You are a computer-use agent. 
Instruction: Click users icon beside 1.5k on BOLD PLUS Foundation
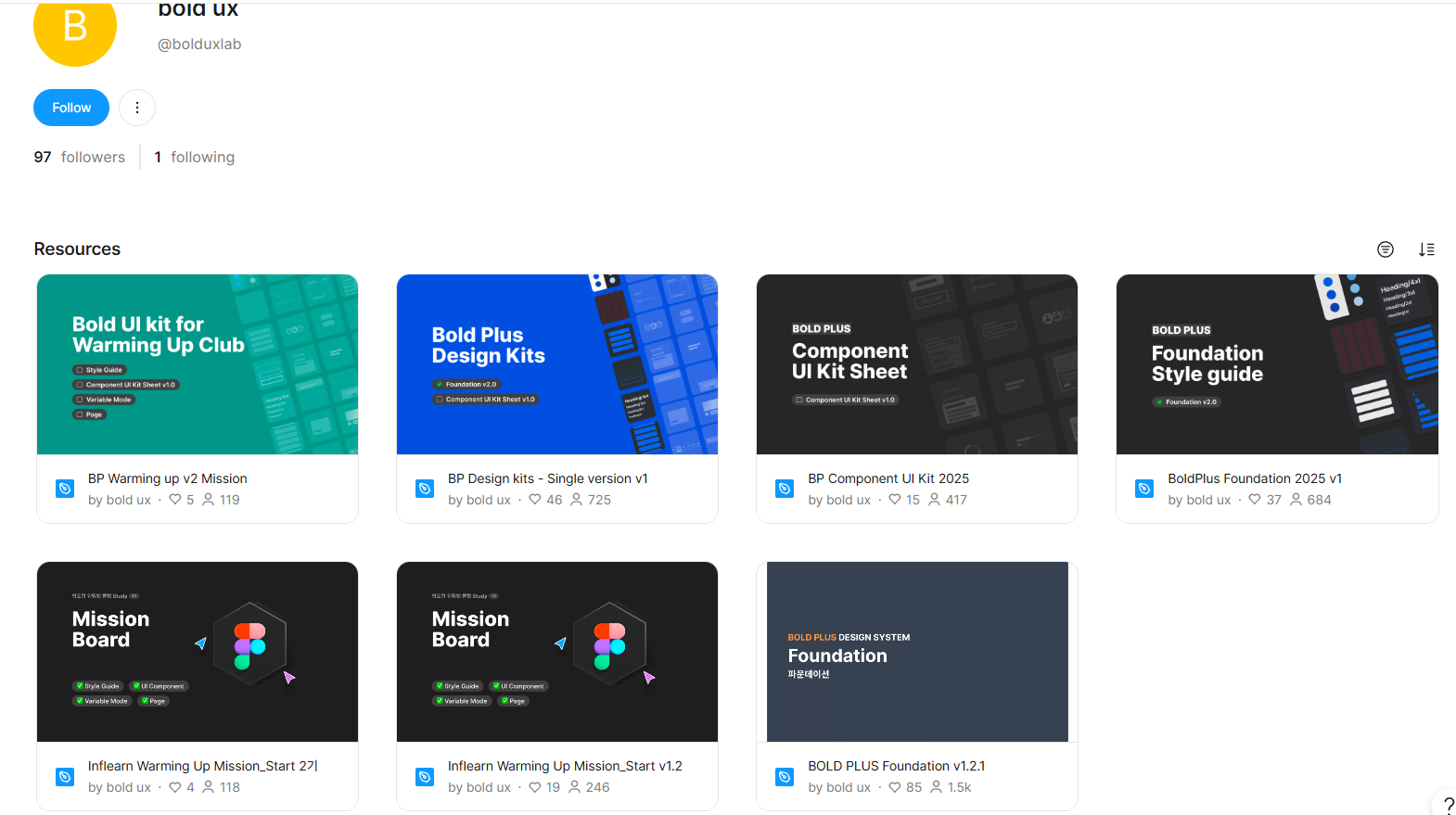point(936,787)
